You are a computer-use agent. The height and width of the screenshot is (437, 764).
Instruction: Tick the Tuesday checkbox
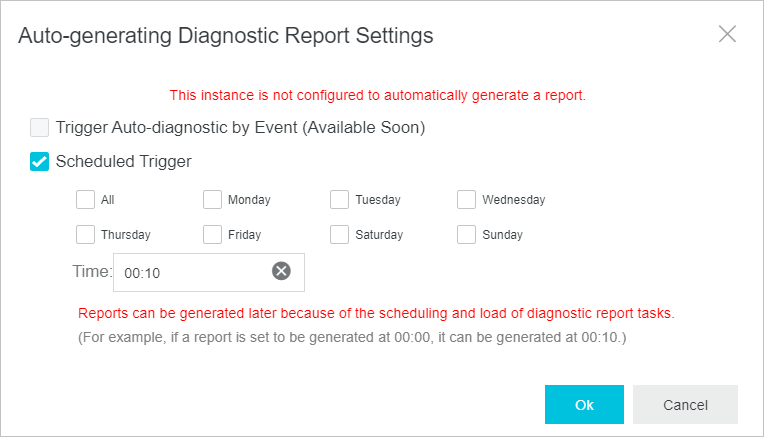coord(339,199)
